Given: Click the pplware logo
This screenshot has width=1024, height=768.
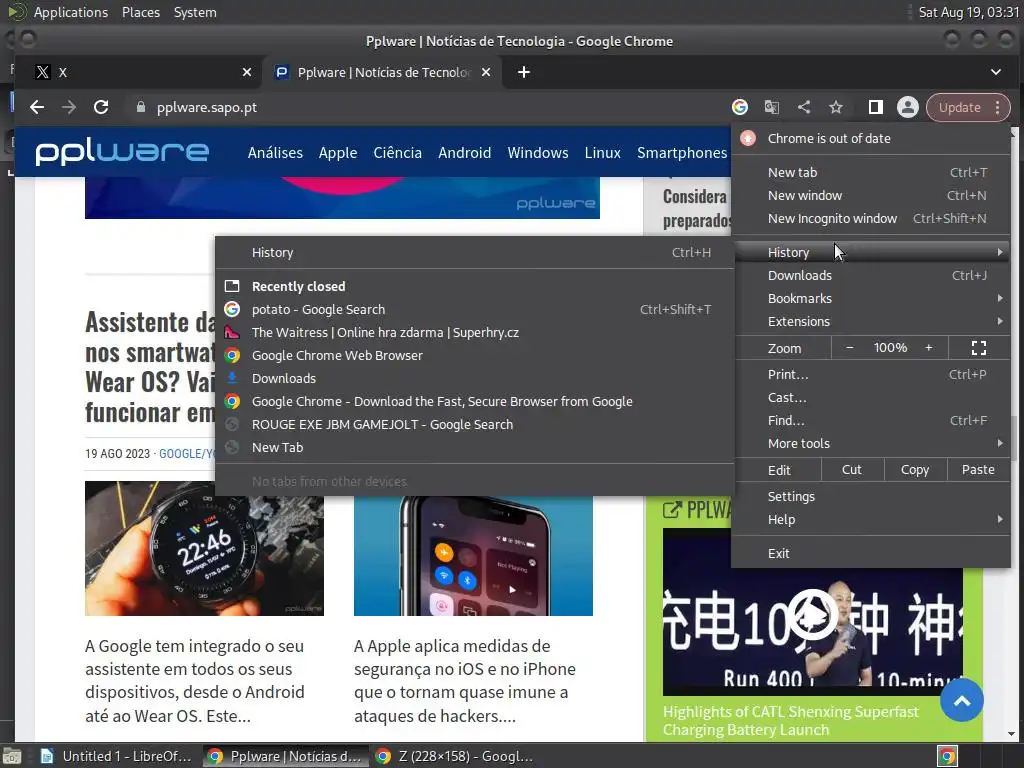Looking at the screenshot, I should tap(122, 152).
